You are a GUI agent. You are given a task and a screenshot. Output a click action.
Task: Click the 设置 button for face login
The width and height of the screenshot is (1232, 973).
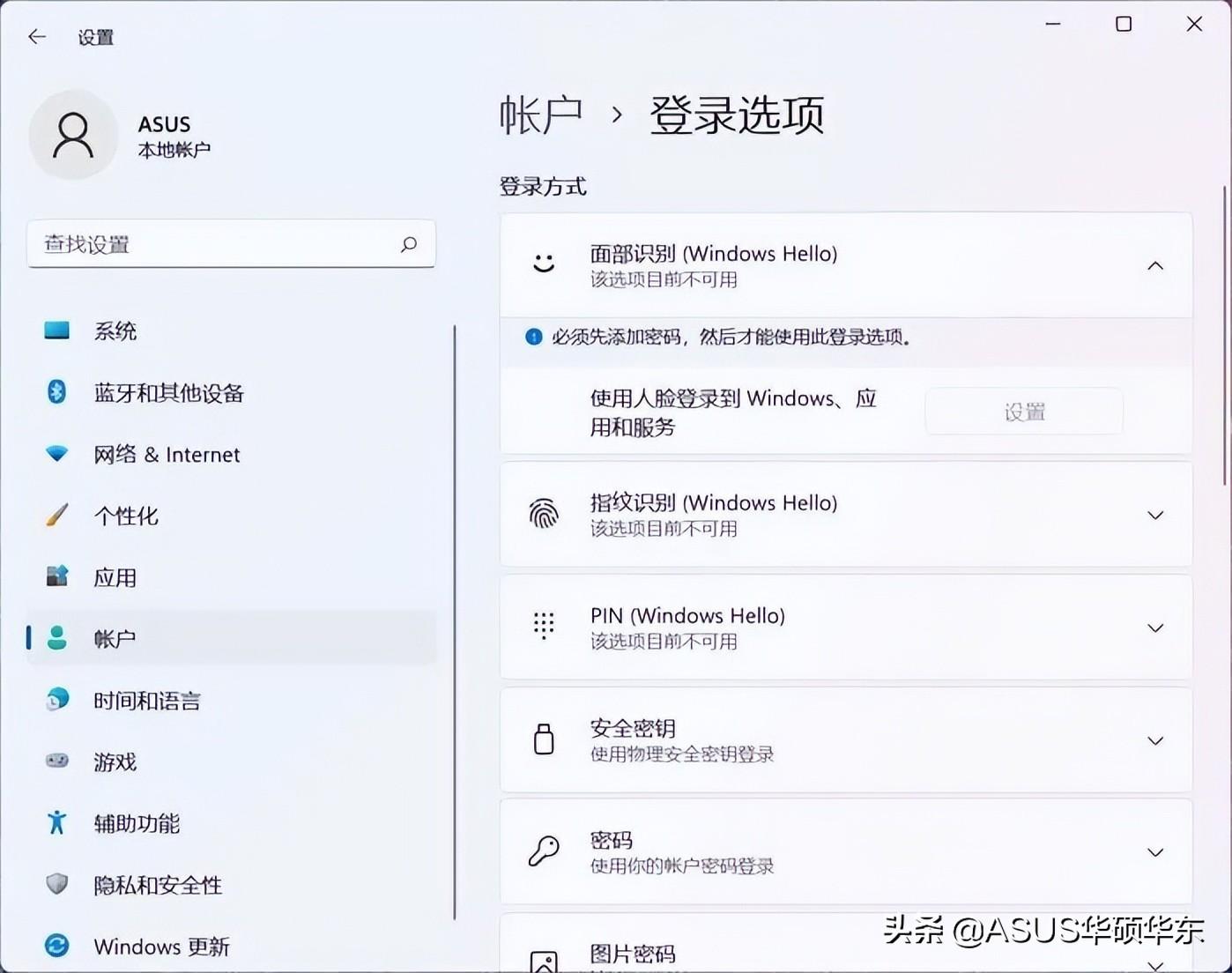click(x=1024, y=412)
